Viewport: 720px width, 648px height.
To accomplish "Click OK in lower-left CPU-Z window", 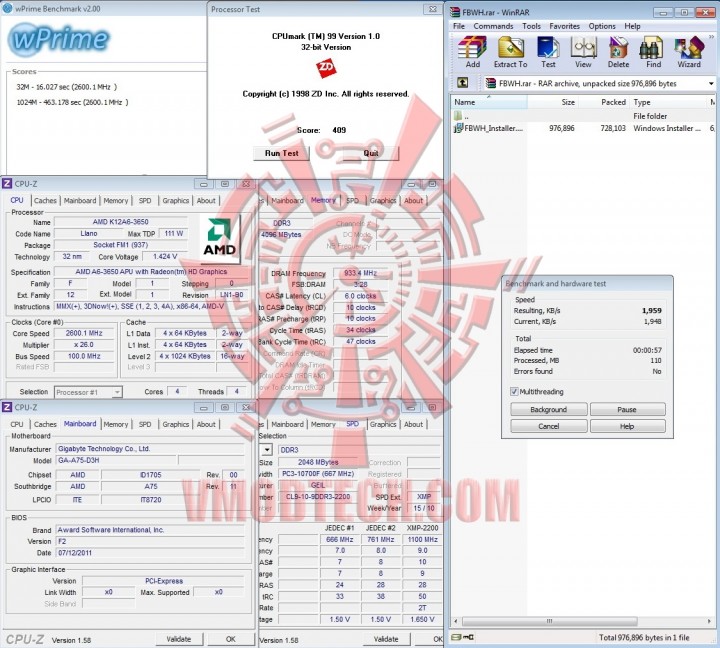I will coord(231,639).
